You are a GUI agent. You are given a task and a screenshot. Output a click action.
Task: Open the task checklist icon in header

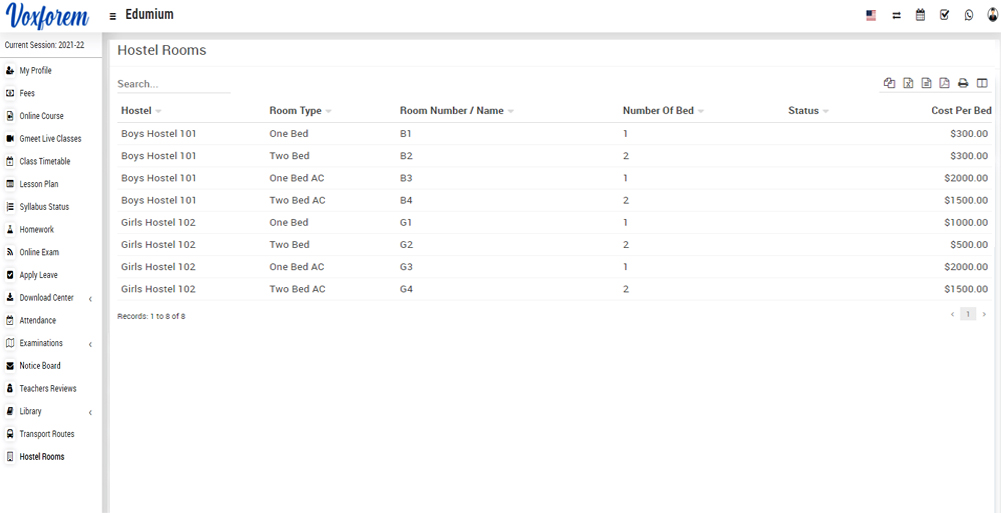[x=944, y=15]
